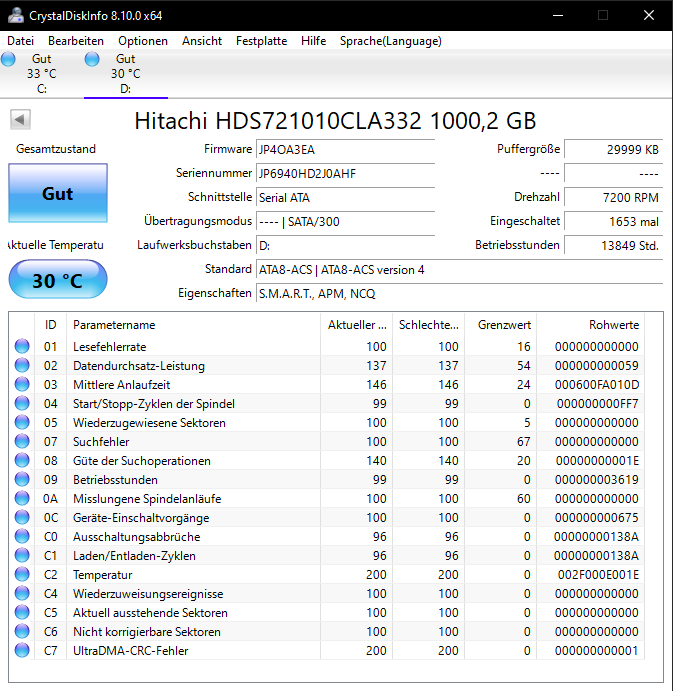Close the CrystalDiskInfo window
673x691 pixels.
coord(649,15)
